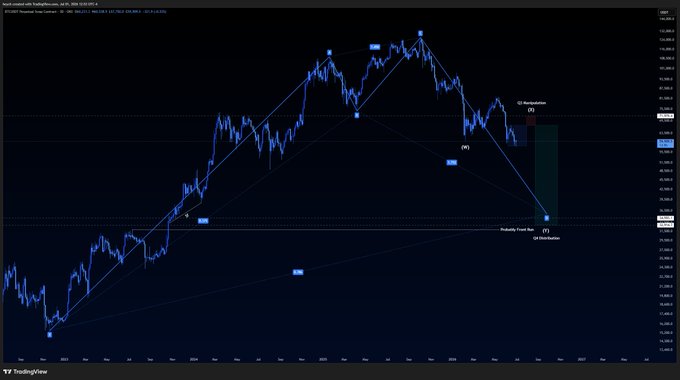680x380 pixels.
Task: Click the projected pattern endpoint marker inside green box
Action: (x=546, y=218)
